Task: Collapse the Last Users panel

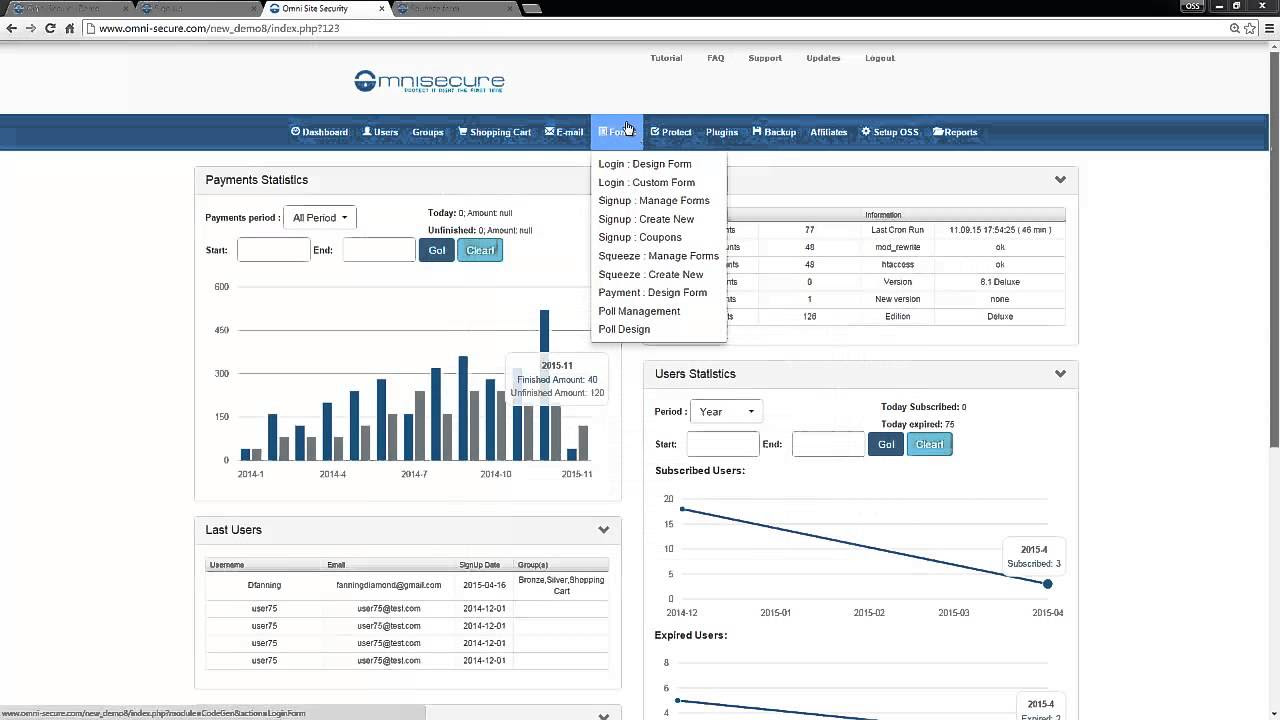Action: [603, 530]
